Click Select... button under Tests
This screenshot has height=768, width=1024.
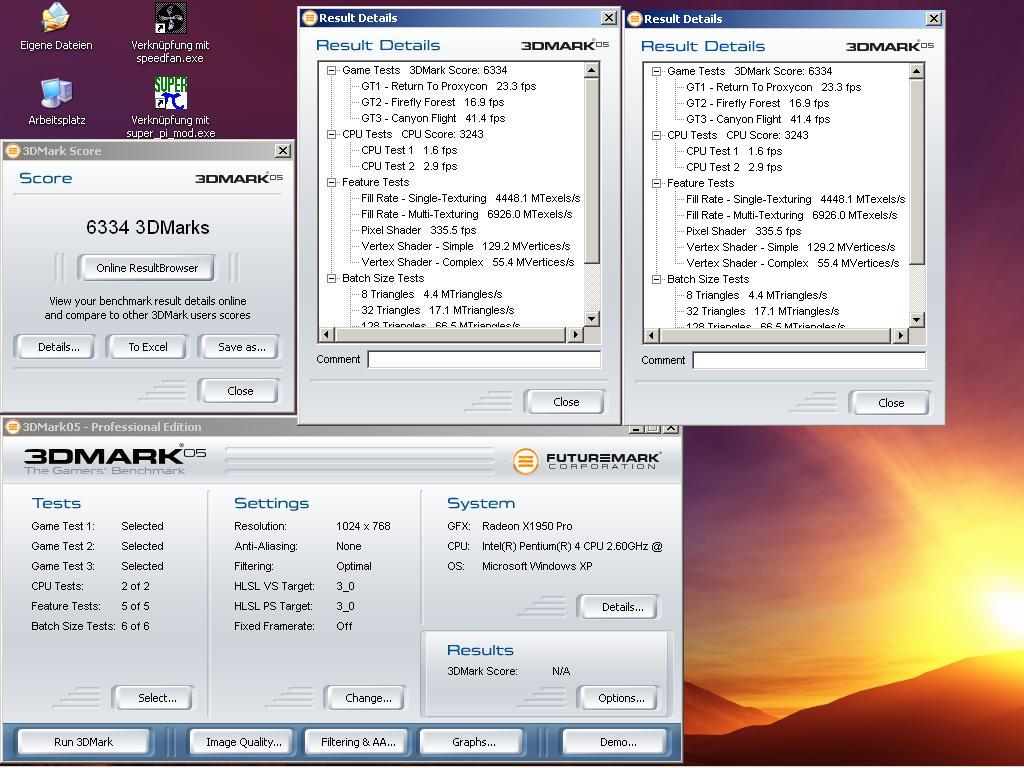pyautogui.click(x=155, y=697)
